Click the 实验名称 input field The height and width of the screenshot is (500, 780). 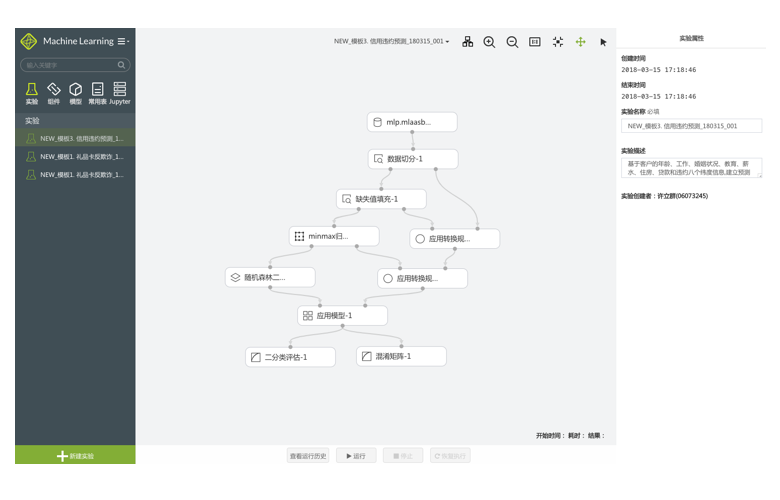pyautogui.click(x=691, y=126)
